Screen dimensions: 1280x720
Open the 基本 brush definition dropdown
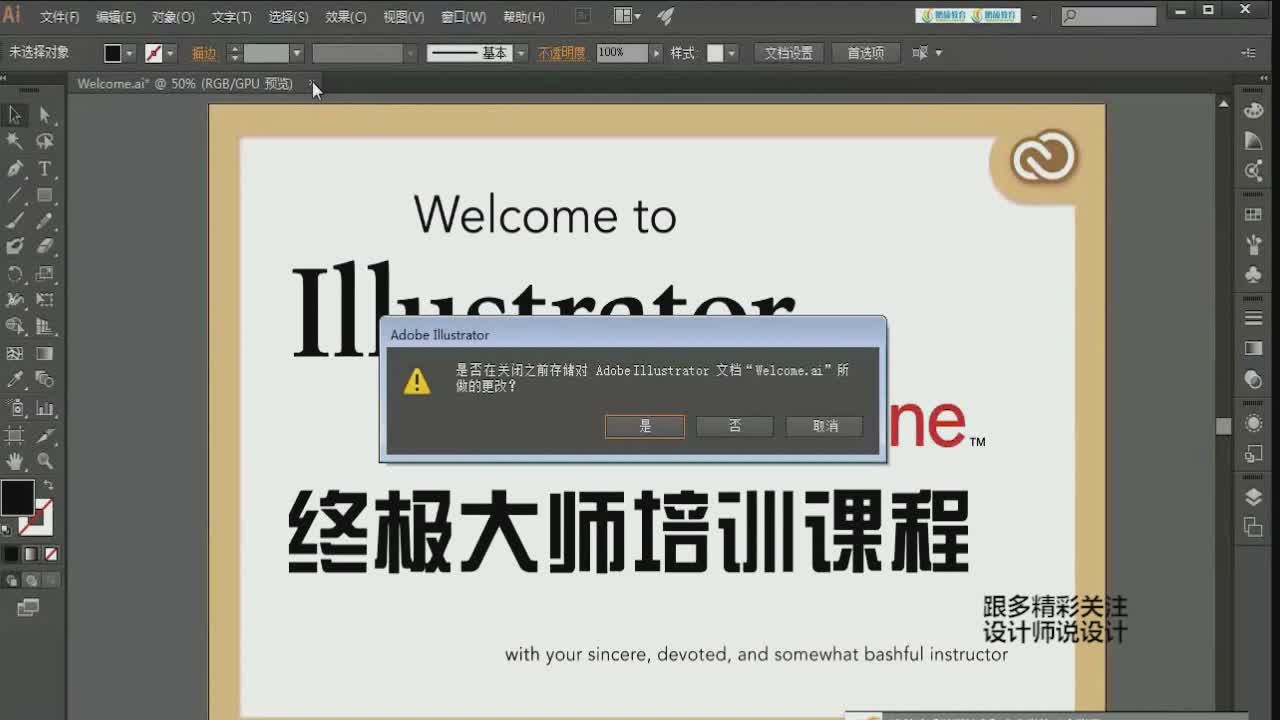click(x=521, y=53)
